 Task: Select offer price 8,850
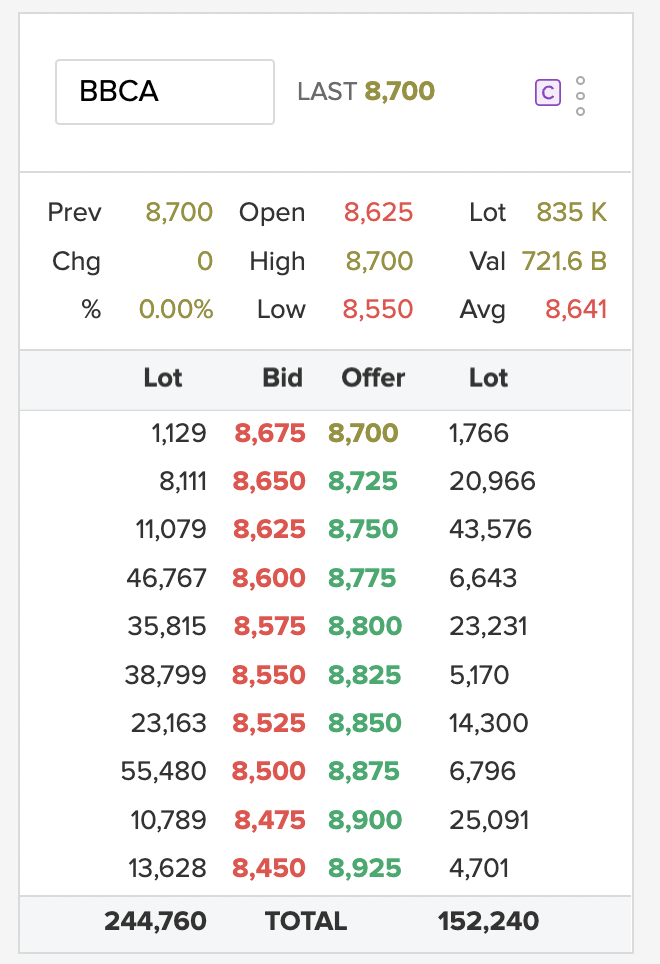click(x=364, y=723)
